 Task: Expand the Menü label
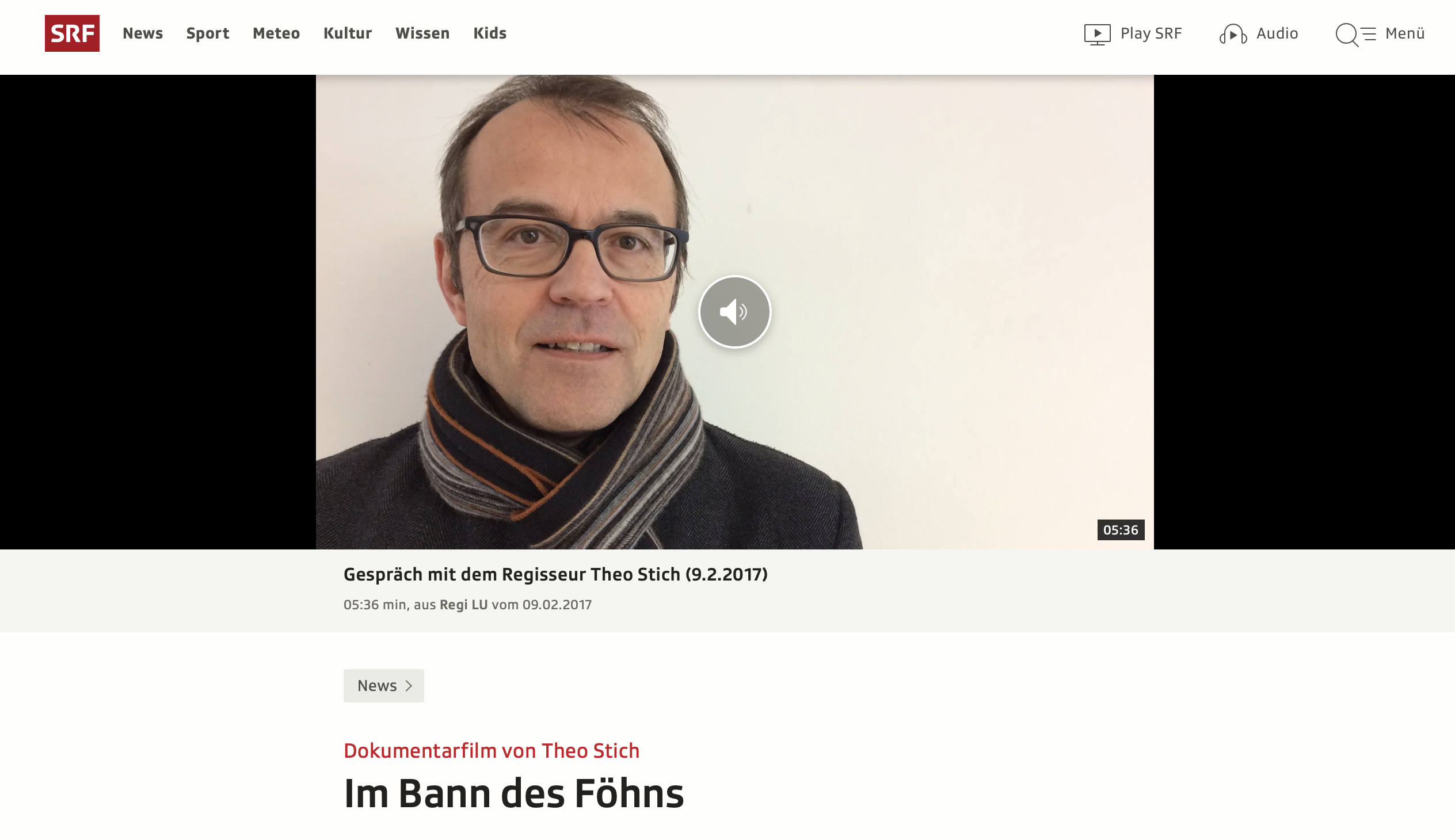1405,33
